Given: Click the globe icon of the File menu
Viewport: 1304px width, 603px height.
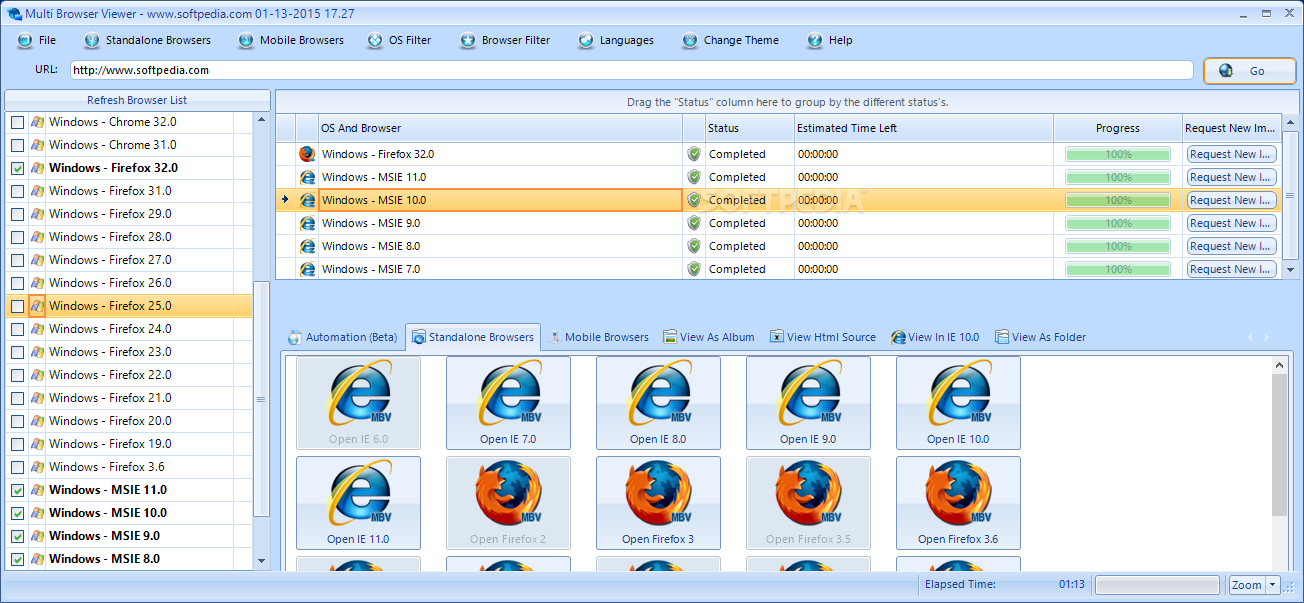Looking at the screenshot, I should [x=25, y=41].
